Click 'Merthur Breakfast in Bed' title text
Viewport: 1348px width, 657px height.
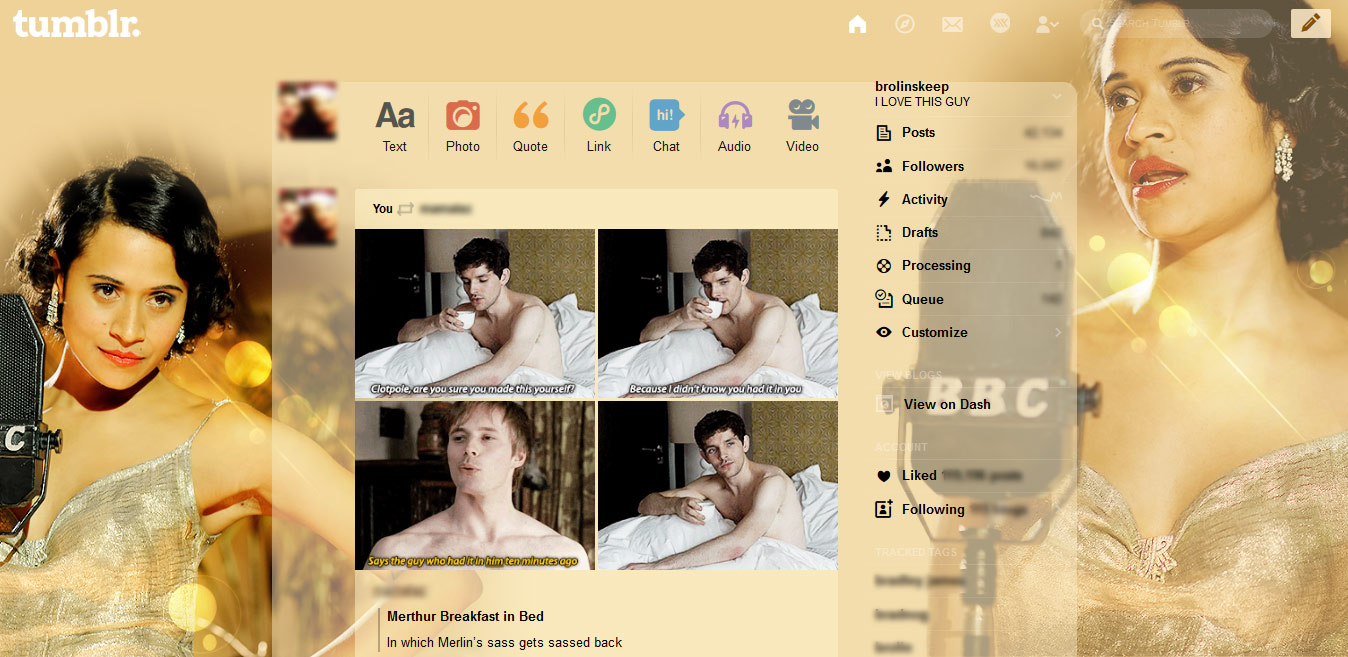pos(466,616)
